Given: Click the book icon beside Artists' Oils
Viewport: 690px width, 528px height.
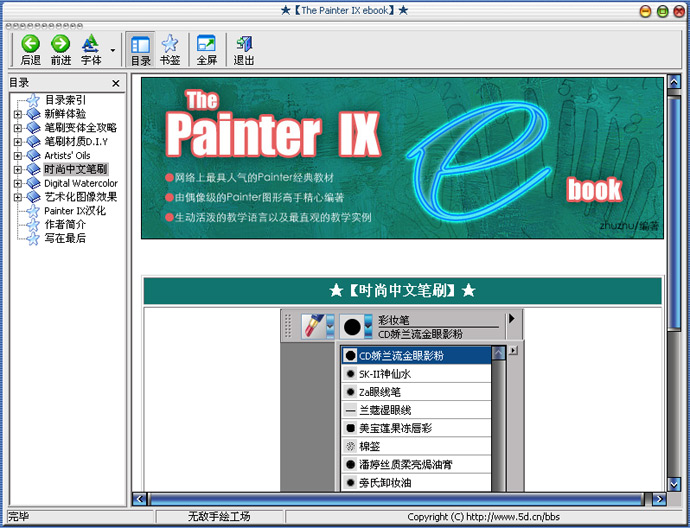Looking at the screenshot, I should [x=33, y=155].
